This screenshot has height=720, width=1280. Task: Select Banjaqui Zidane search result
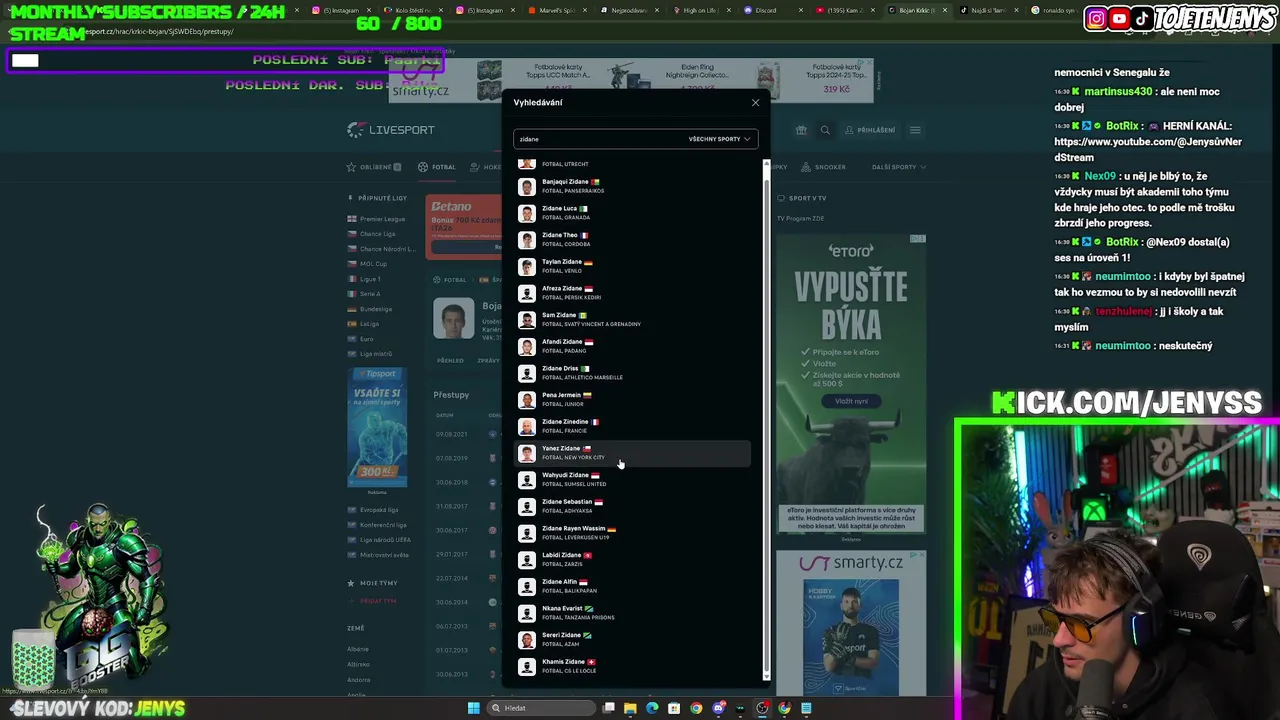click(632, 186)
